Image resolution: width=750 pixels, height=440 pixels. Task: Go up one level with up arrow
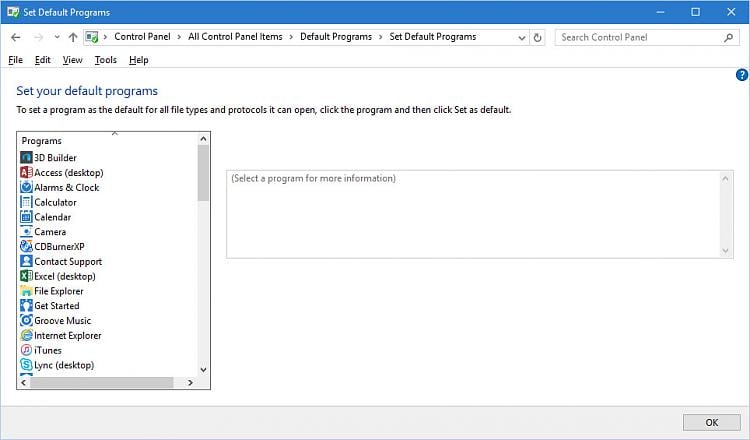tap(73, 37)
